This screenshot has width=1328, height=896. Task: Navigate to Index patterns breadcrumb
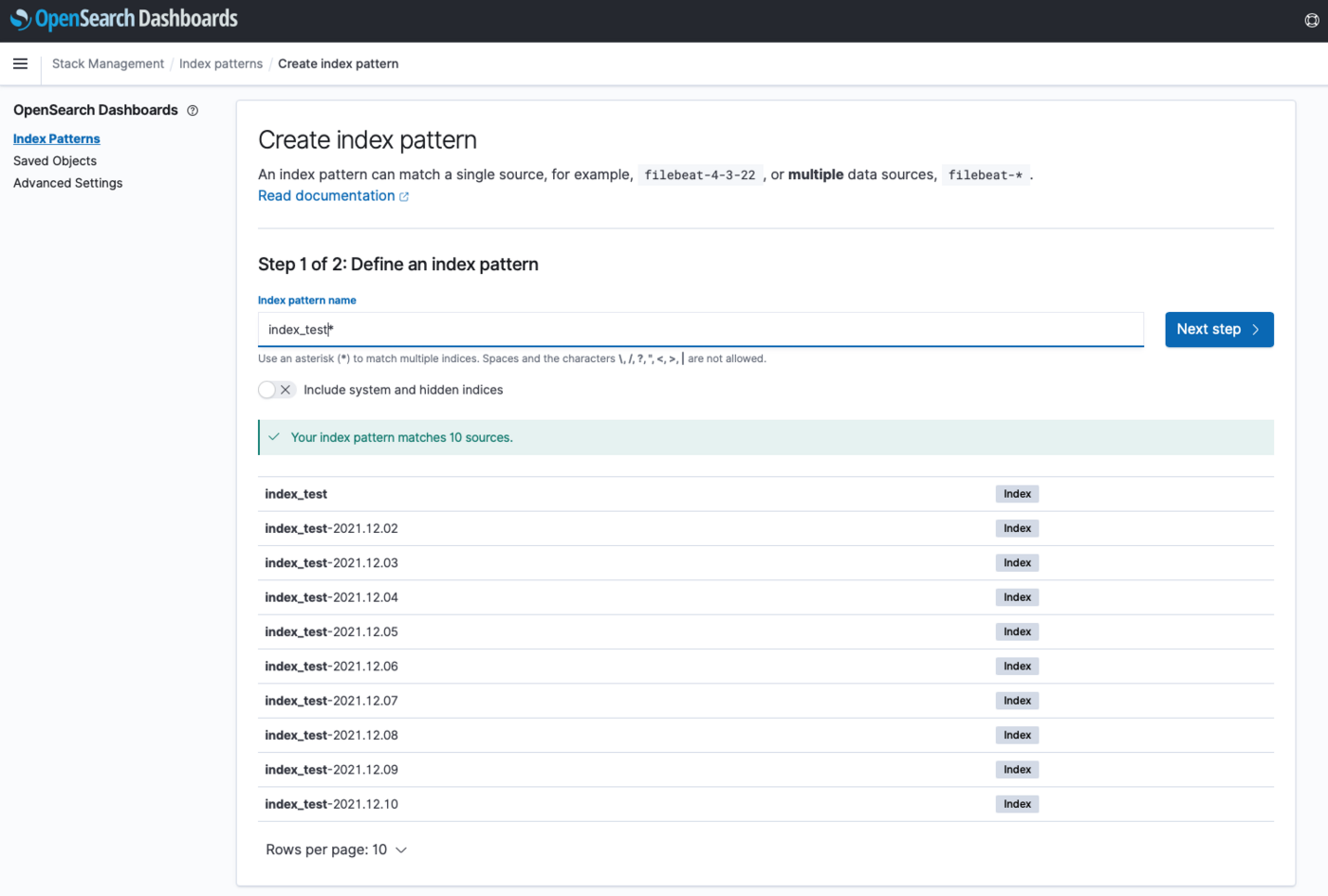pos(221,64)
